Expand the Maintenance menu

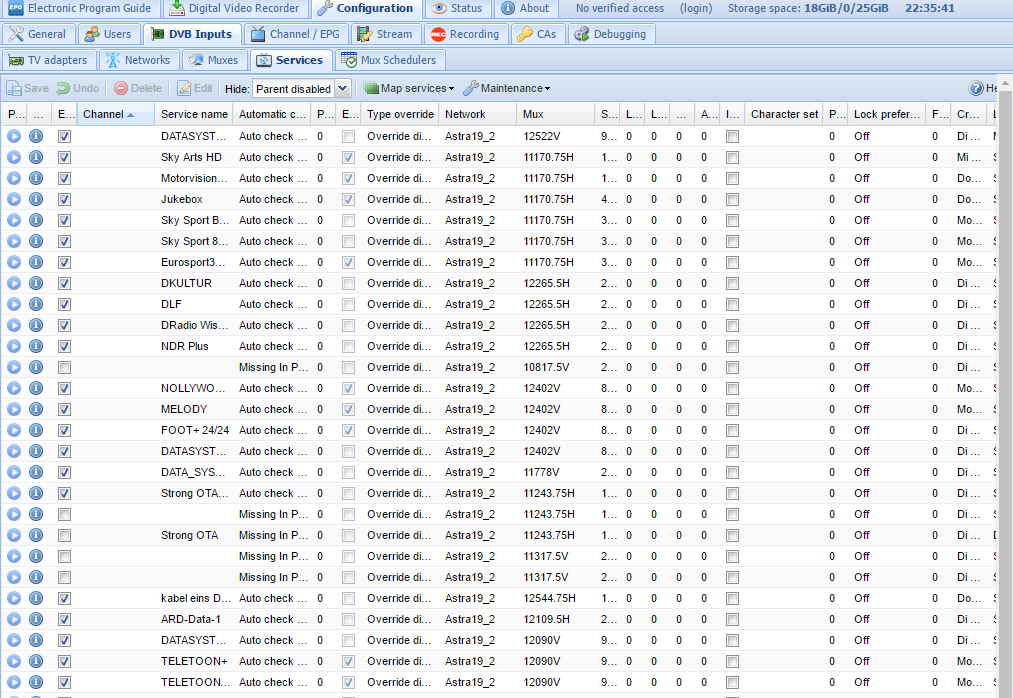point(507,88)
